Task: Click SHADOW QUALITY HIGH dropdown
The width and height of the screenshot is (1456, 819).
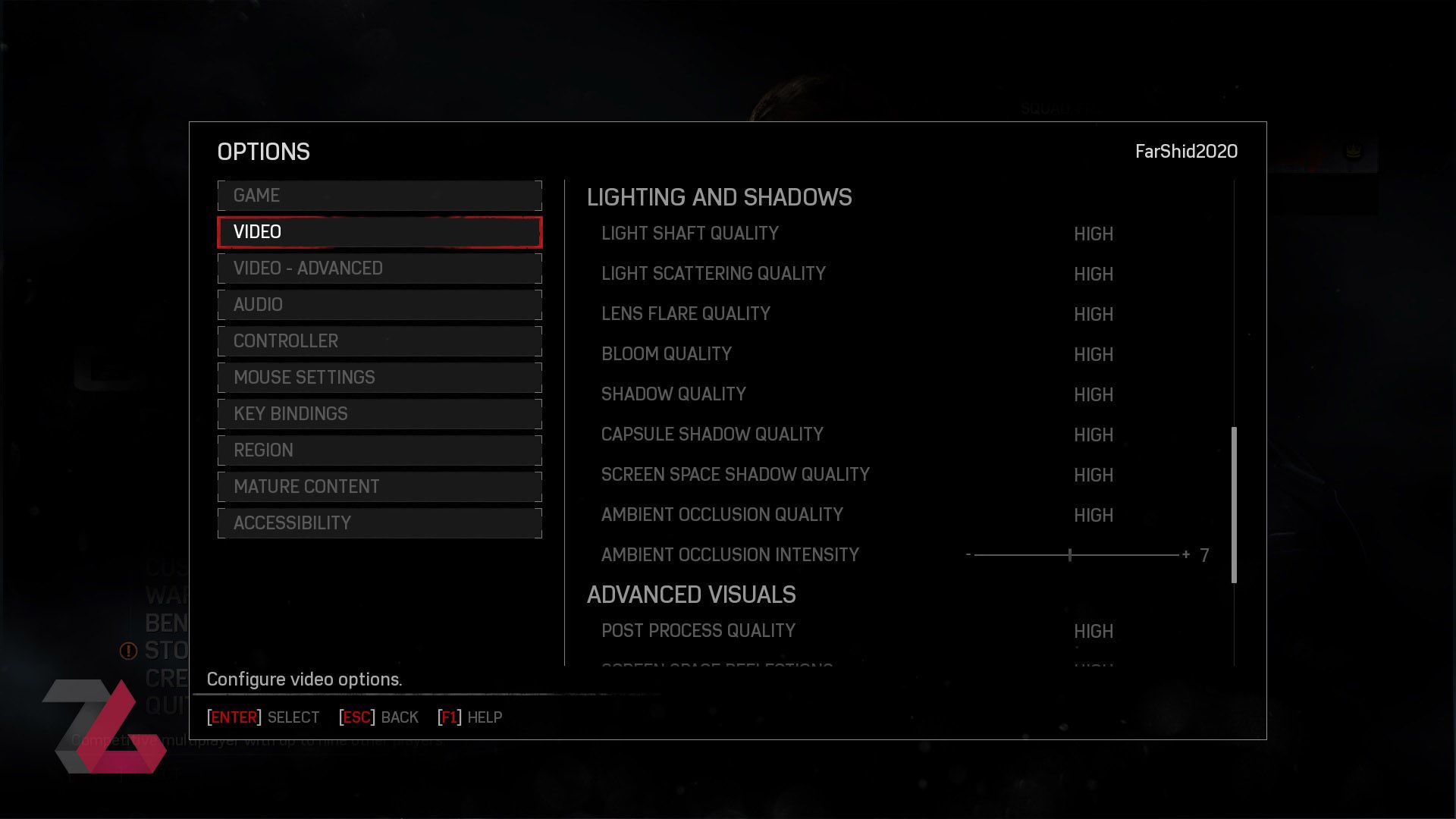Action: click(x=1094, y=394)
